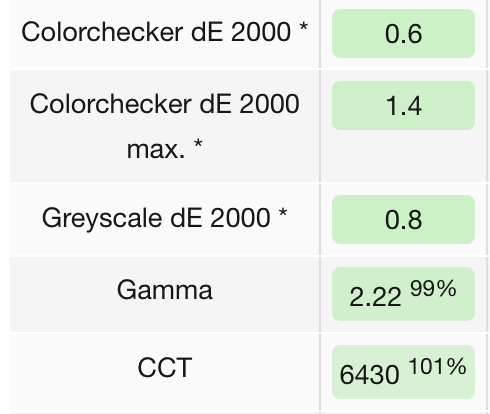Click the Gamma row label
Screen dimensions: 490x414
pyautogui.click(x=165, y=290)
